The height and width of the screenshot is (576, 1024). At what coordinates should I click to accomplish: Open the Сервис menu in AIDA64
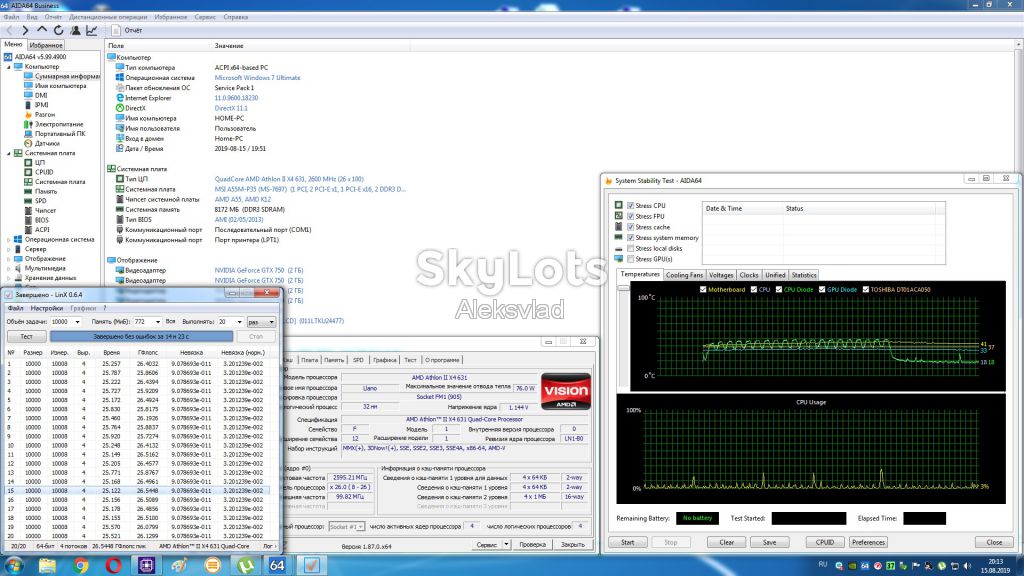[x=205, y=17]
